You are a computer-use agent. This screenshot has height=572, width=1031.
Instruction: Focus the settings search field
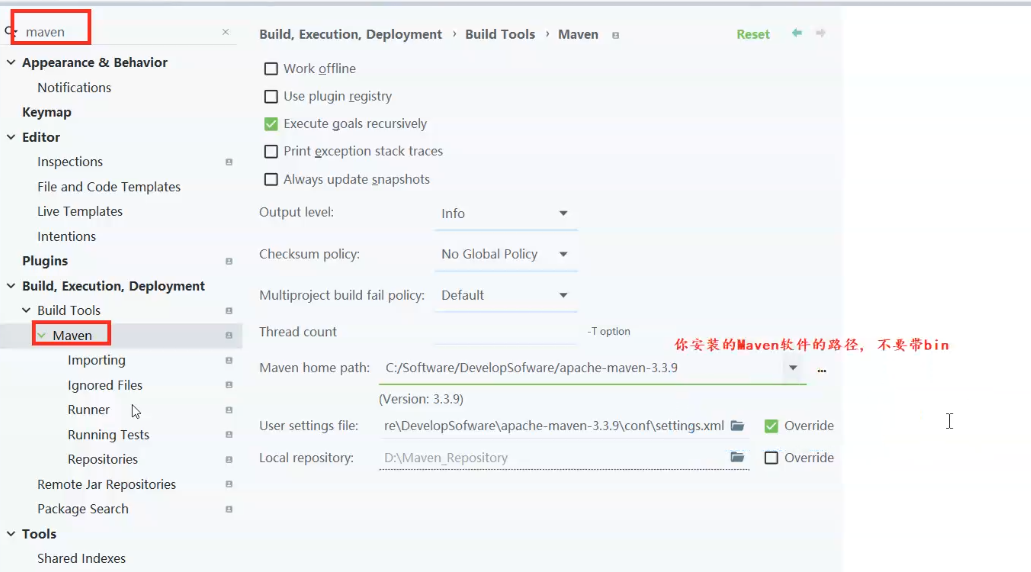click(x=118, y=32)
